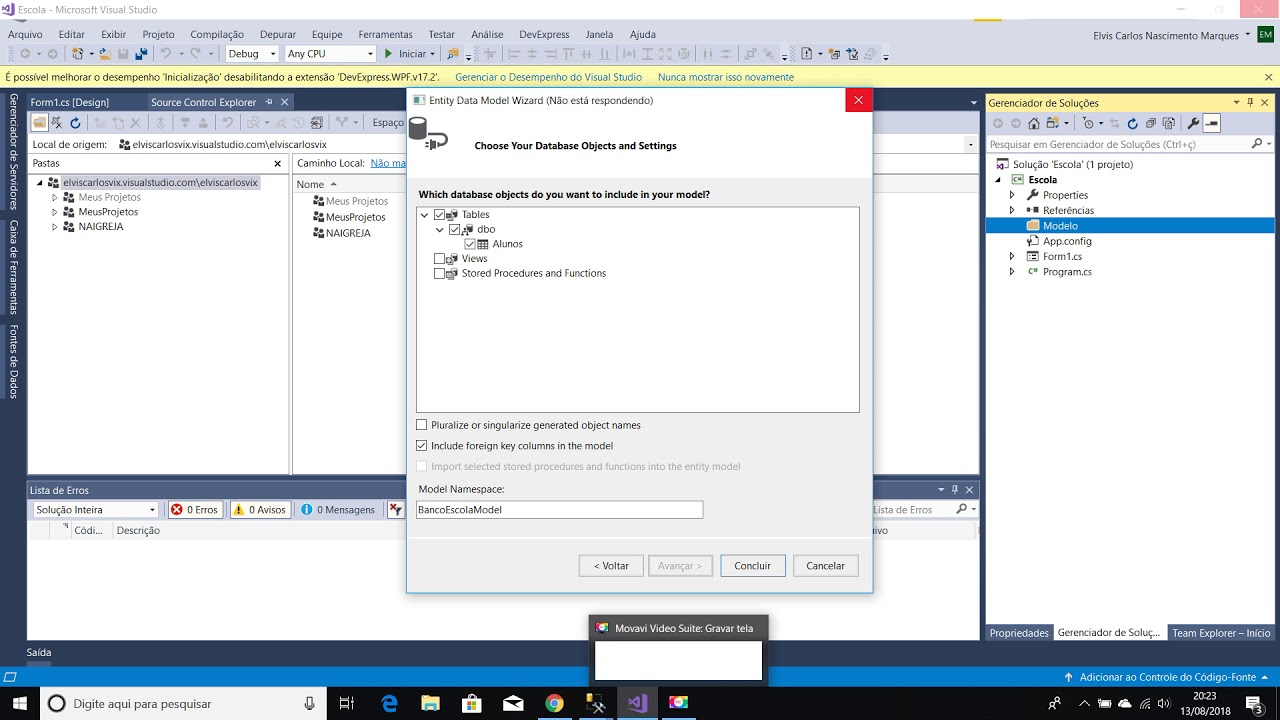Click the Save All icon in main toolbar
The height and width of the screenshot is (720, 1280).
(x=141, y=54)
